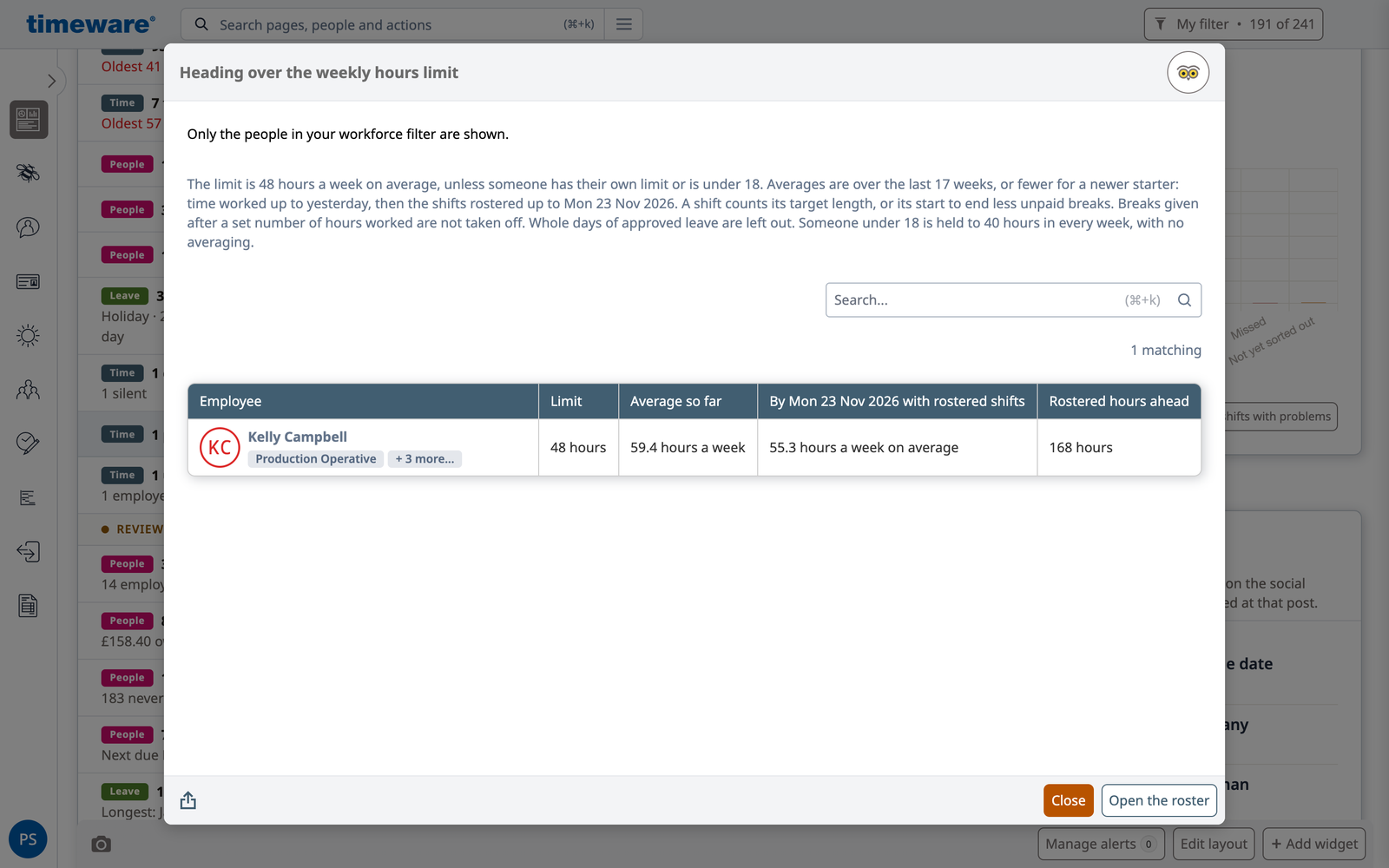Screen dimensions: 1389x868
Task: Click the share/export icon at dialog bottom
Action: 188,800
